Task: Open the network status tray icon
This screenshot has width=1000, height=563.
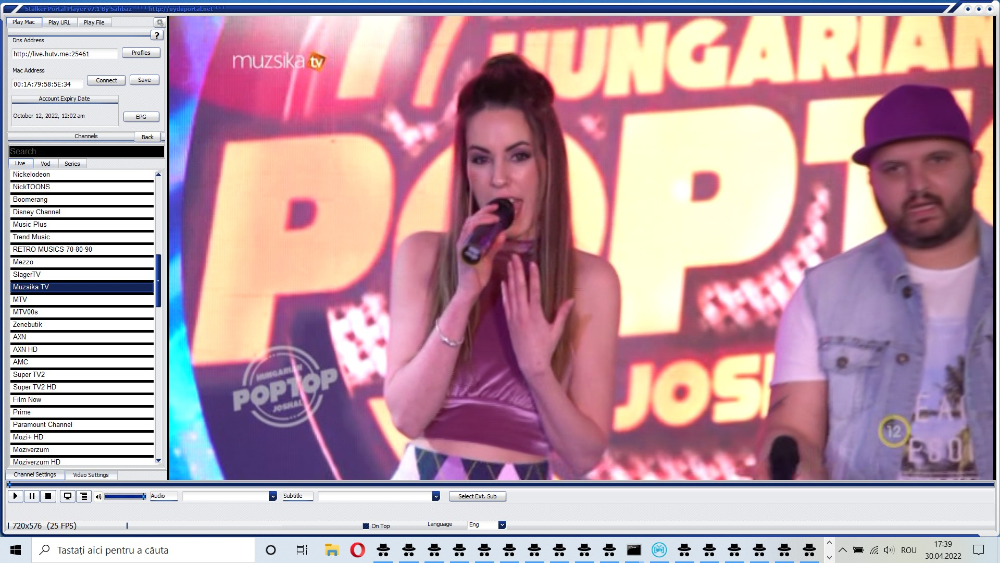Action: 874,550
